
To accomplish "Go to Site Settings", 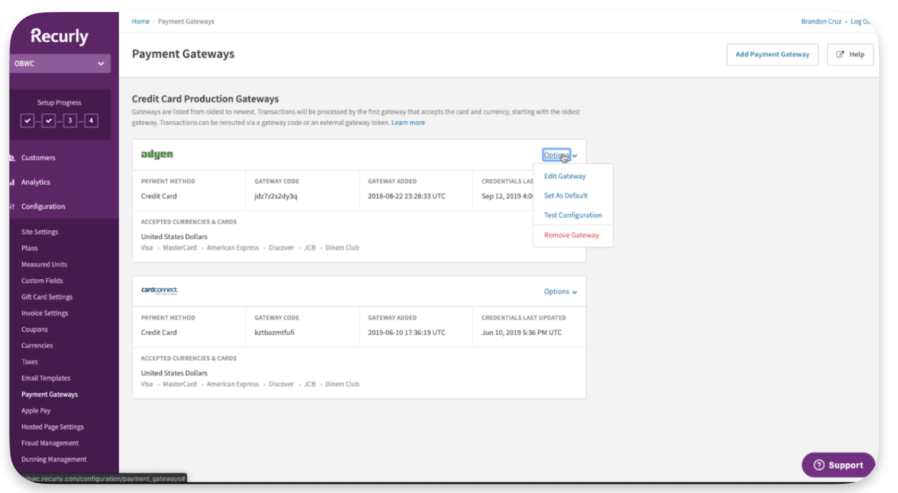I will [40, 232].
